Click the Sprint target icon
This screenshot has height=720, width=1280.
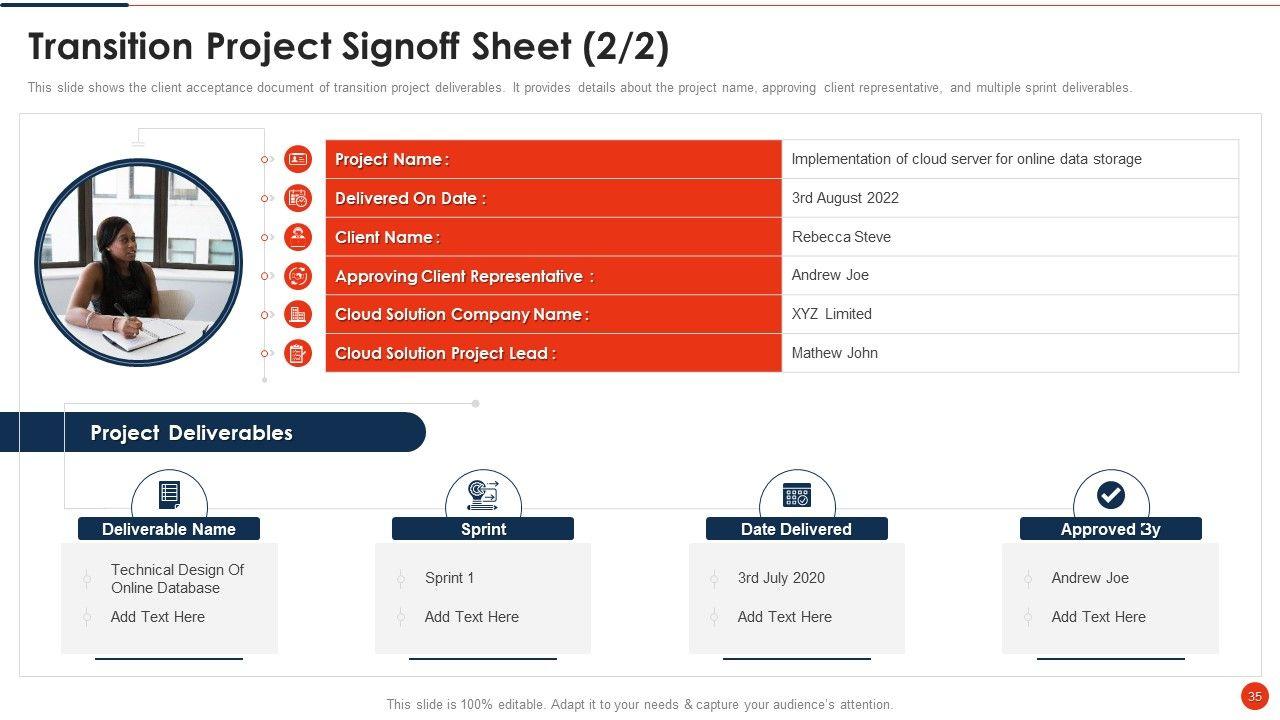[x=483, y=494]
